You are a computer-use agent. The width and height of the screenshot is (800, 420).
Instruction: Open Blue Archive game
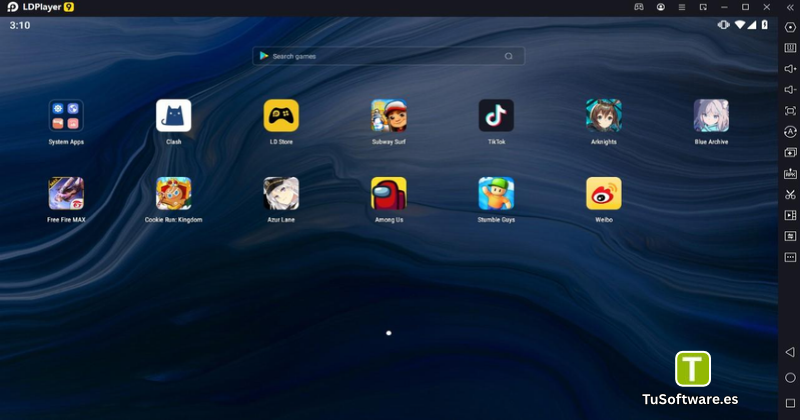coord(711,116)
